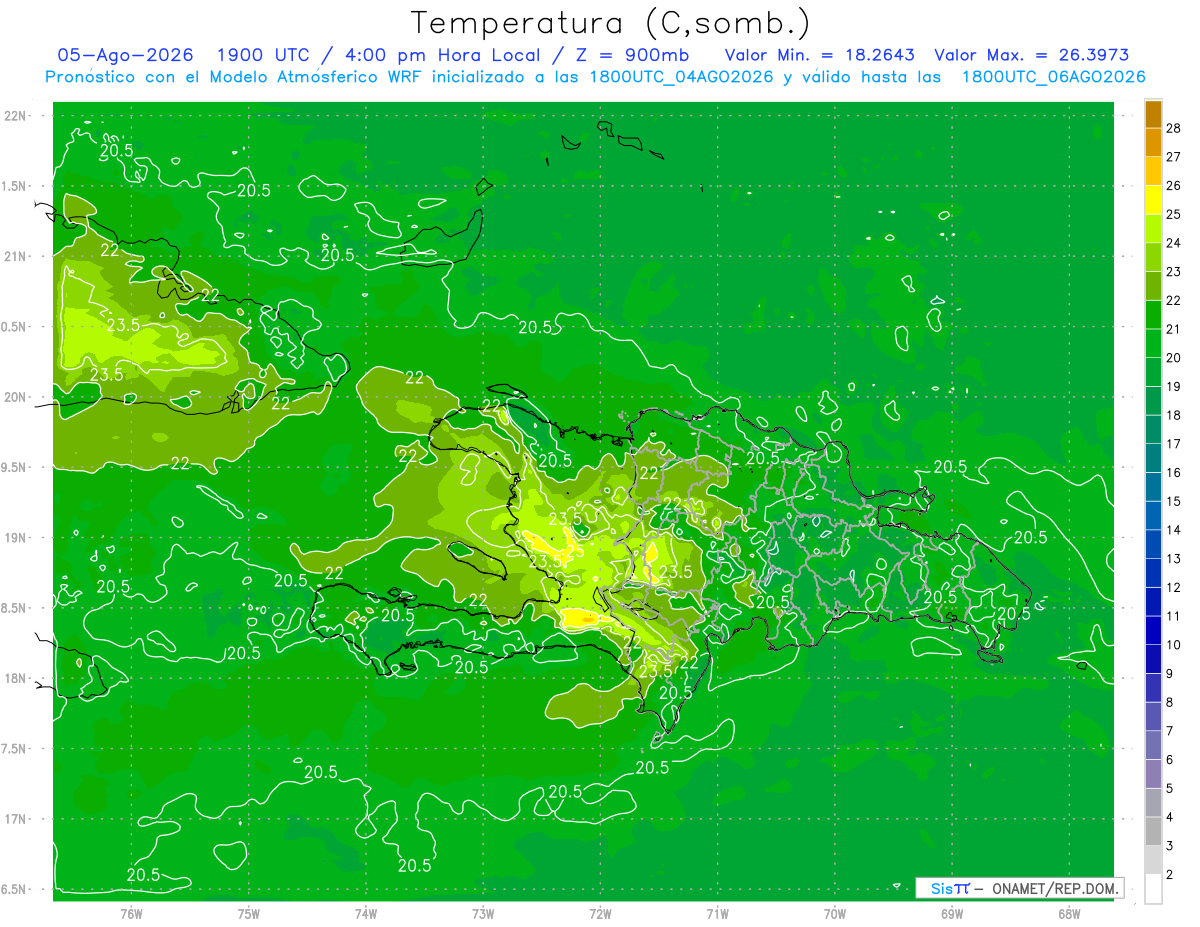Click the legend scale value '10'

(x=1174, y=645)
